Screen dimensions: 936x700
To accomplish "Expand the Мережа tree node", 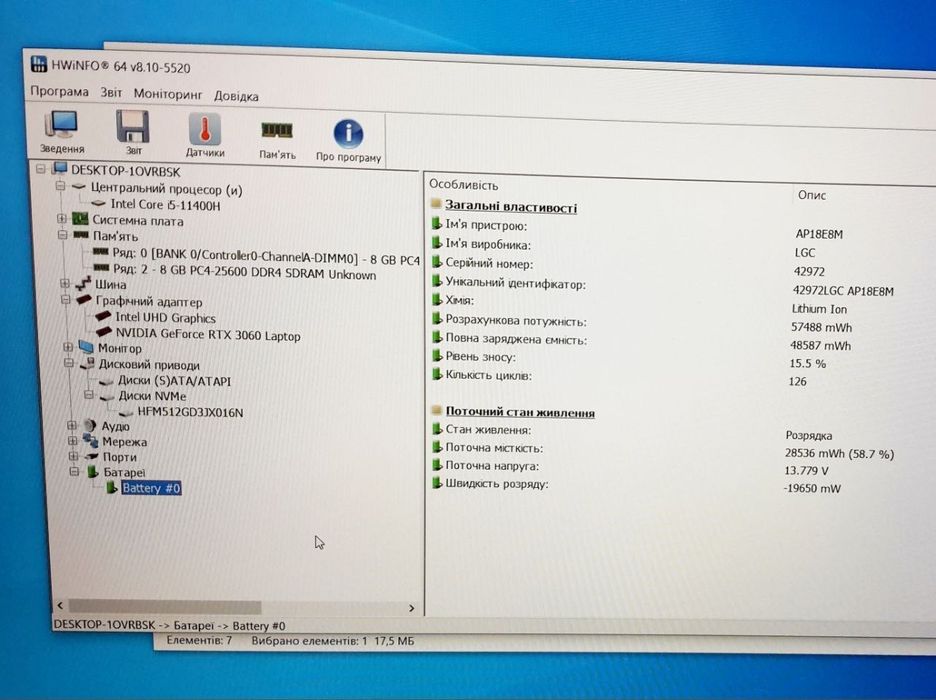I will (72, 440).
